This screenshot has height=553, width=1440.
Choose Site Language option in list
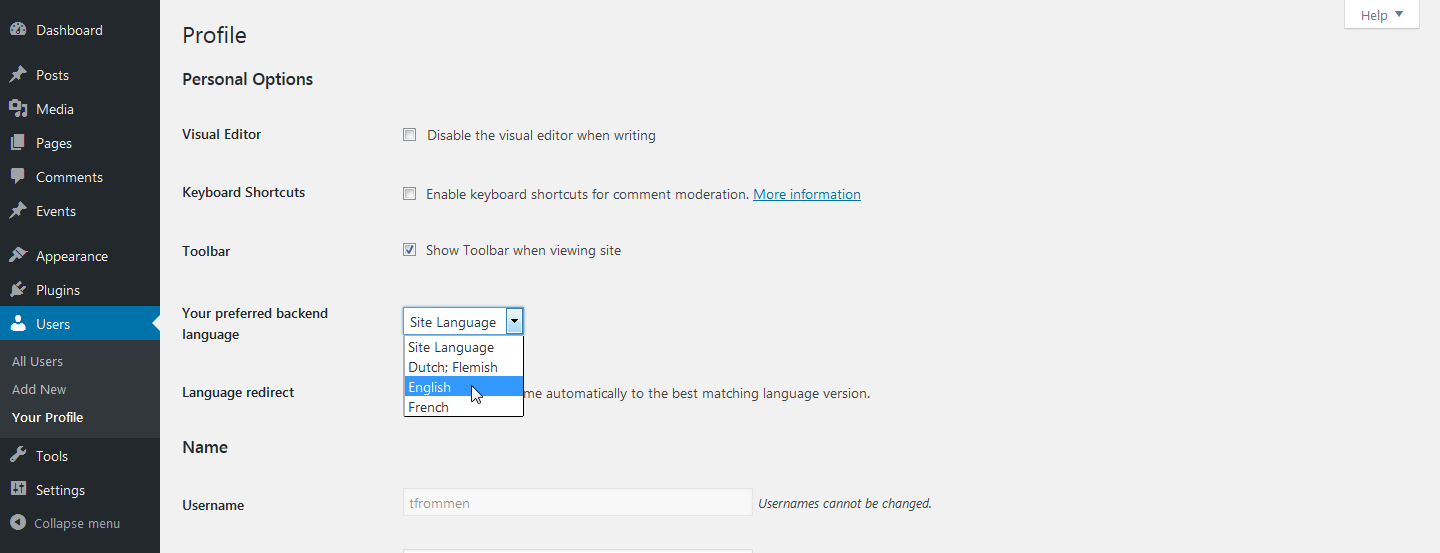(x=463, y=347)
